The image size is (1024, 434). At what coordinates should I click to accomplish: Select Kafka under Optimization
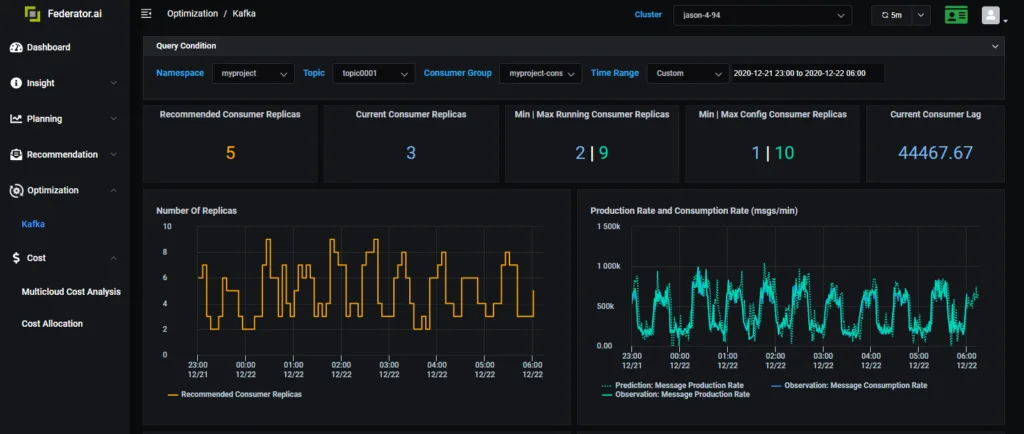pos(33,224)
